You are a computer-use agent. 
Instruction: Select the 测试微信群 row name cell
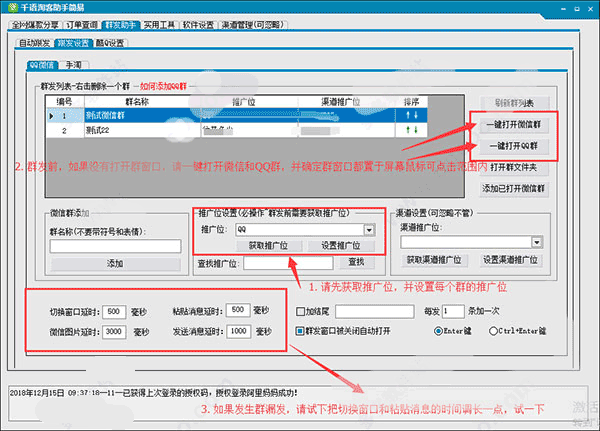142,115
